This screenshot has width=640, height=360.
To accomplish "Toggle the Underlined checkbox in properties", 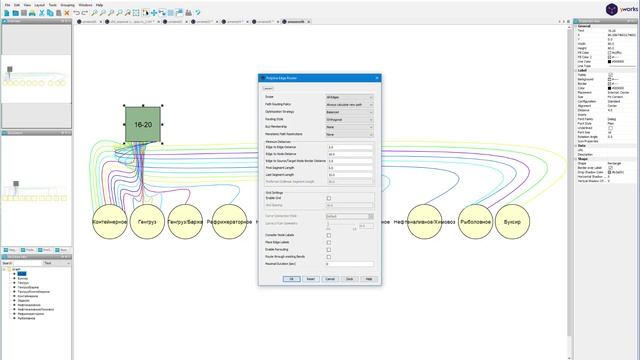I will [x=610, y=128].
